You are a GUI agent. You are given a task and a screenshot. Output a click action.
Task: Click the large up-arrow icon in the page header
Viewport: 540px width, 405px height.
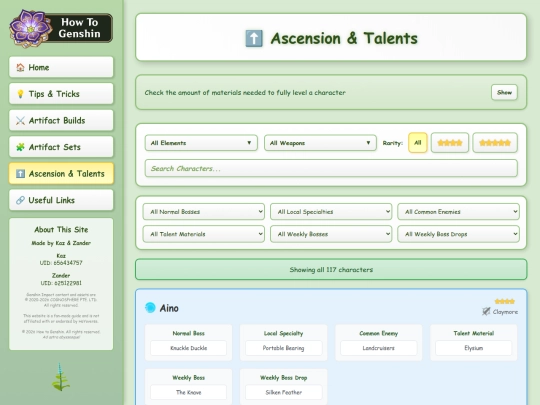254,38
